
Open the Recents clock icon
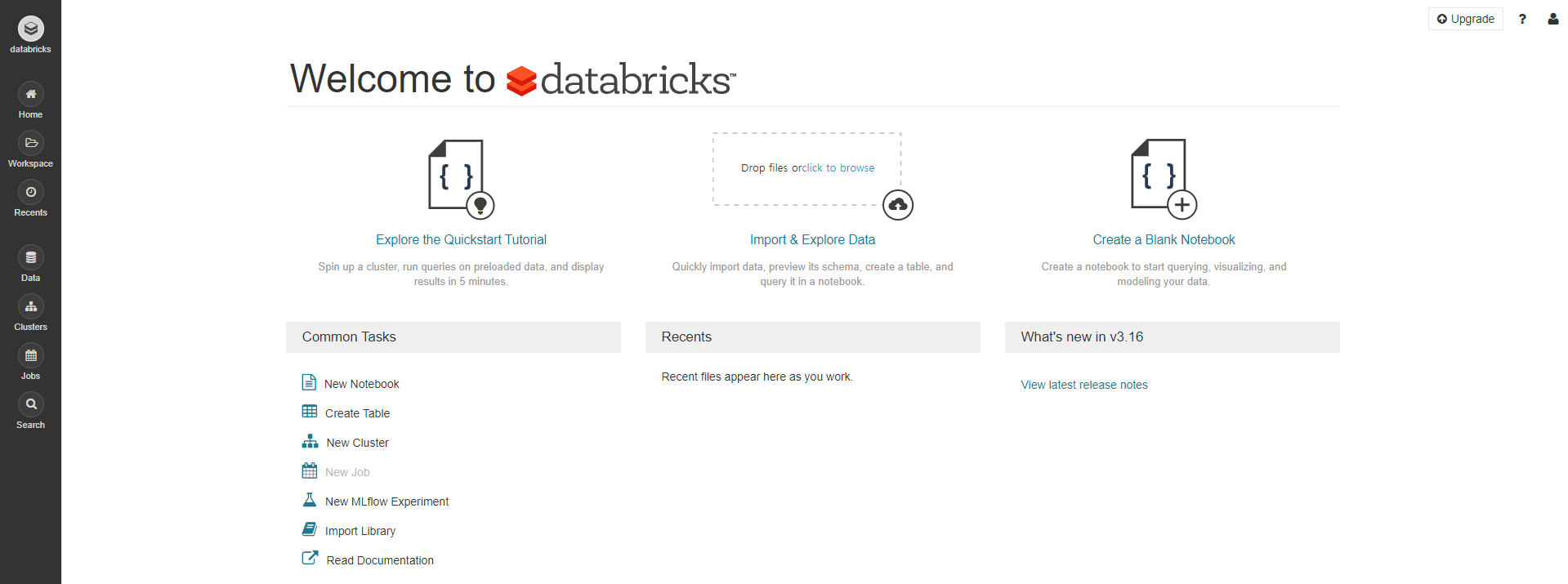coord(30,193)
